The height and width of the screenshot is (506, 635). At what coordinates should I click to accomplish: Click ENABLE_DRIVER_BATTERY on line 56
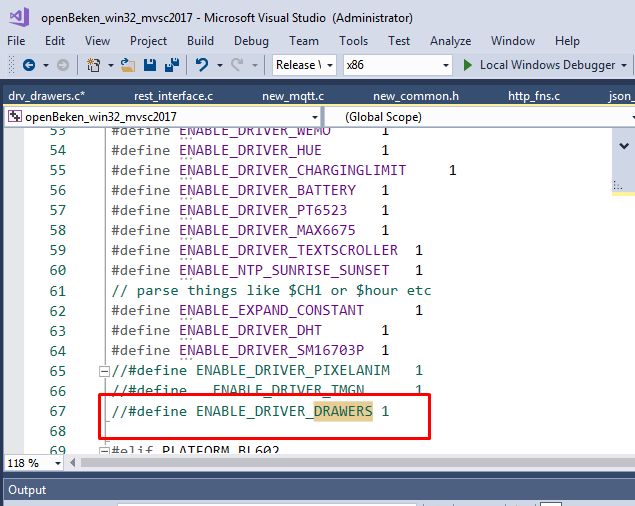[x=267, y=190]
